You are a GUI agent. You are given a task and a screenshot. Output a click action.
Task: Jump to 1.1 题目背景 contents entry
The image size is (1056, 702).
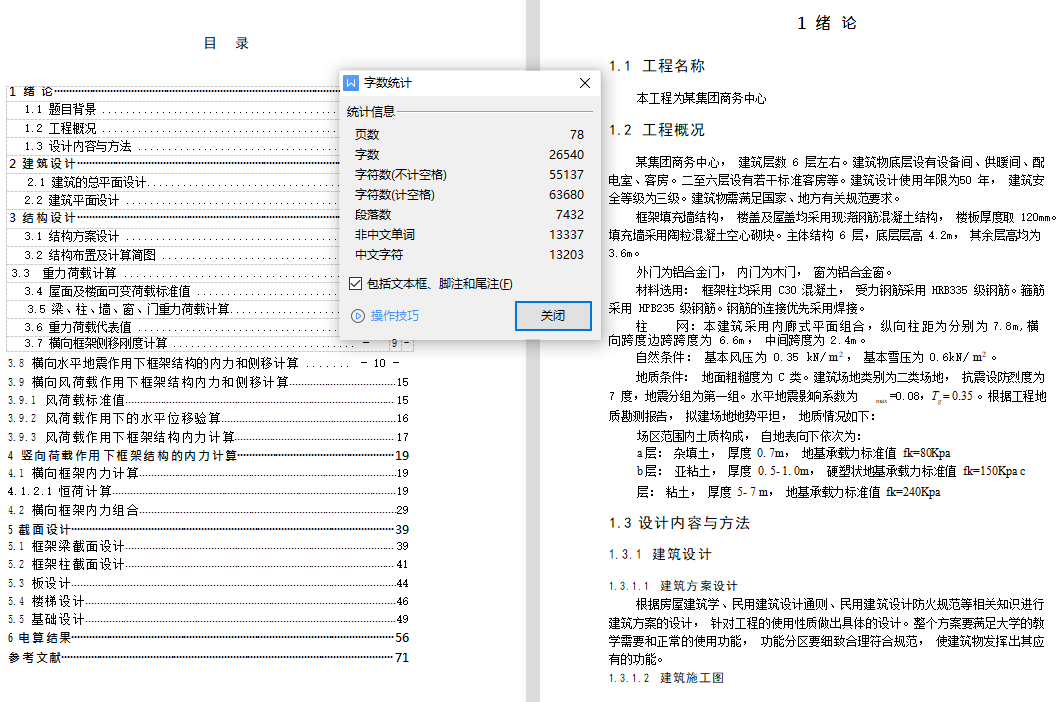tap(60, 109)
